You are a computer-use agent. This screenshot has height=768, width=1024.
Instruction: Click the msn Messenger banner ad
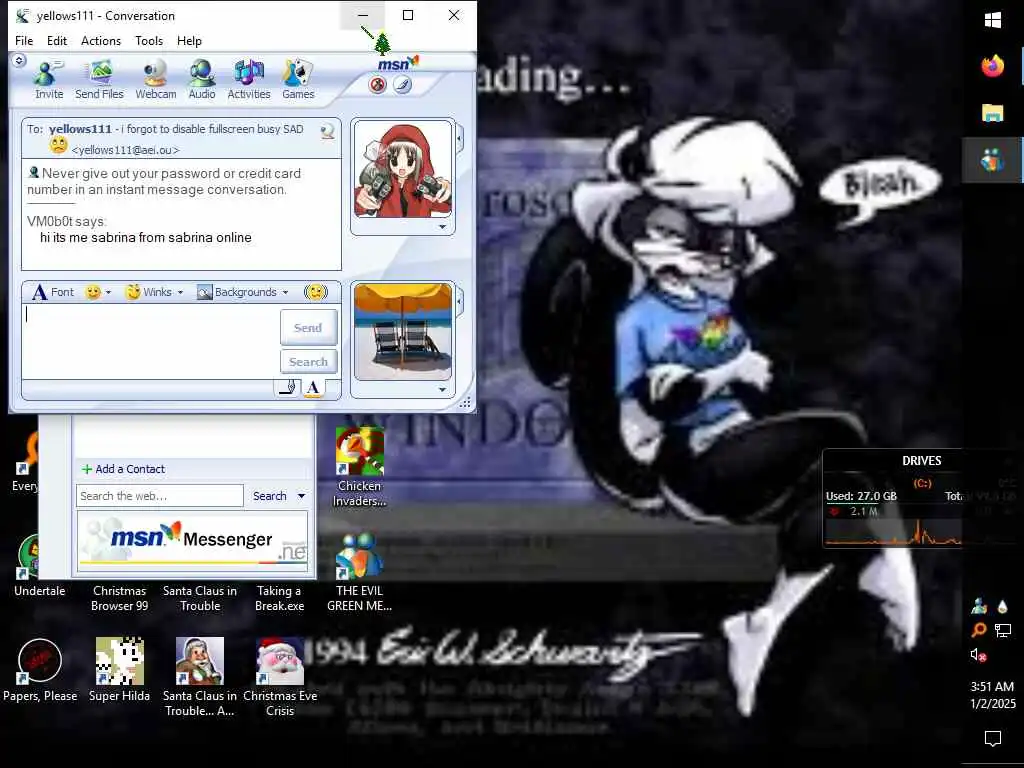coord(193,541)
